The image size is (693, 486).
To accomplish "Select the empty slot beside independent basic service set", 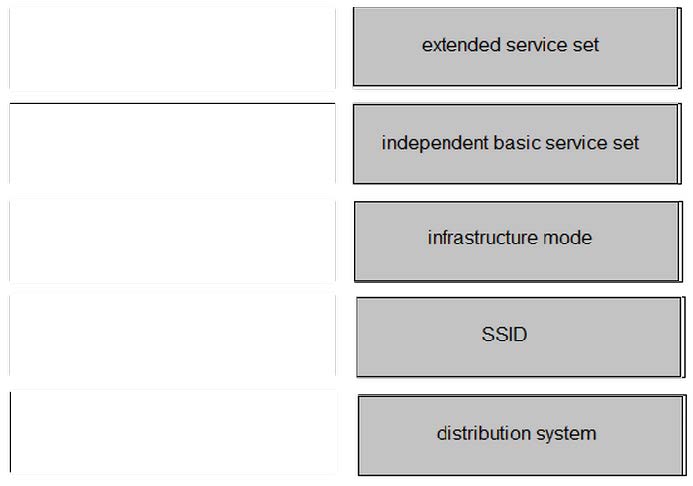I will tap(172, 144).
